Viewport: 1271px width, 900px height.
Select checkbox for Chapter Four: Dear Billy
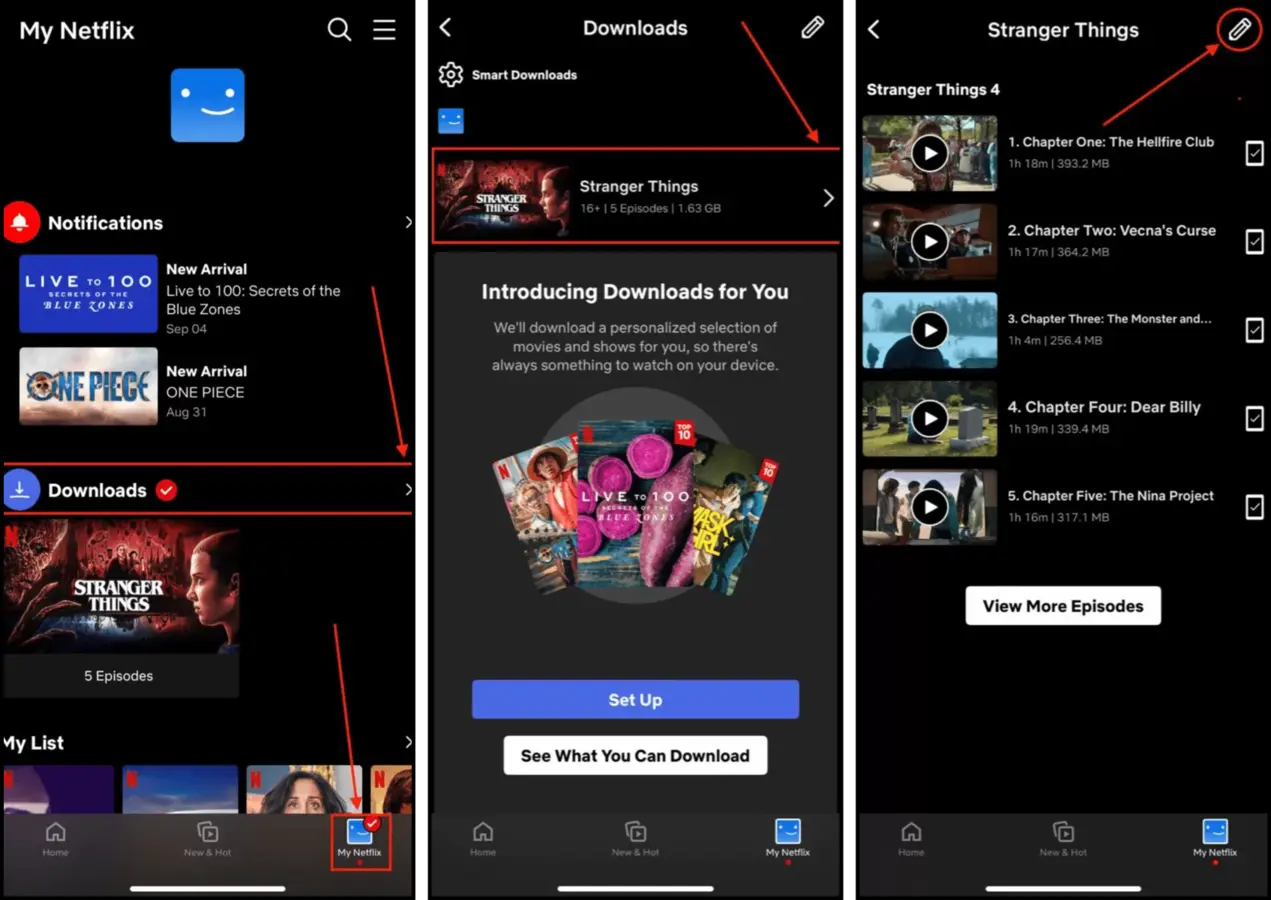(x=1254, y=418)
